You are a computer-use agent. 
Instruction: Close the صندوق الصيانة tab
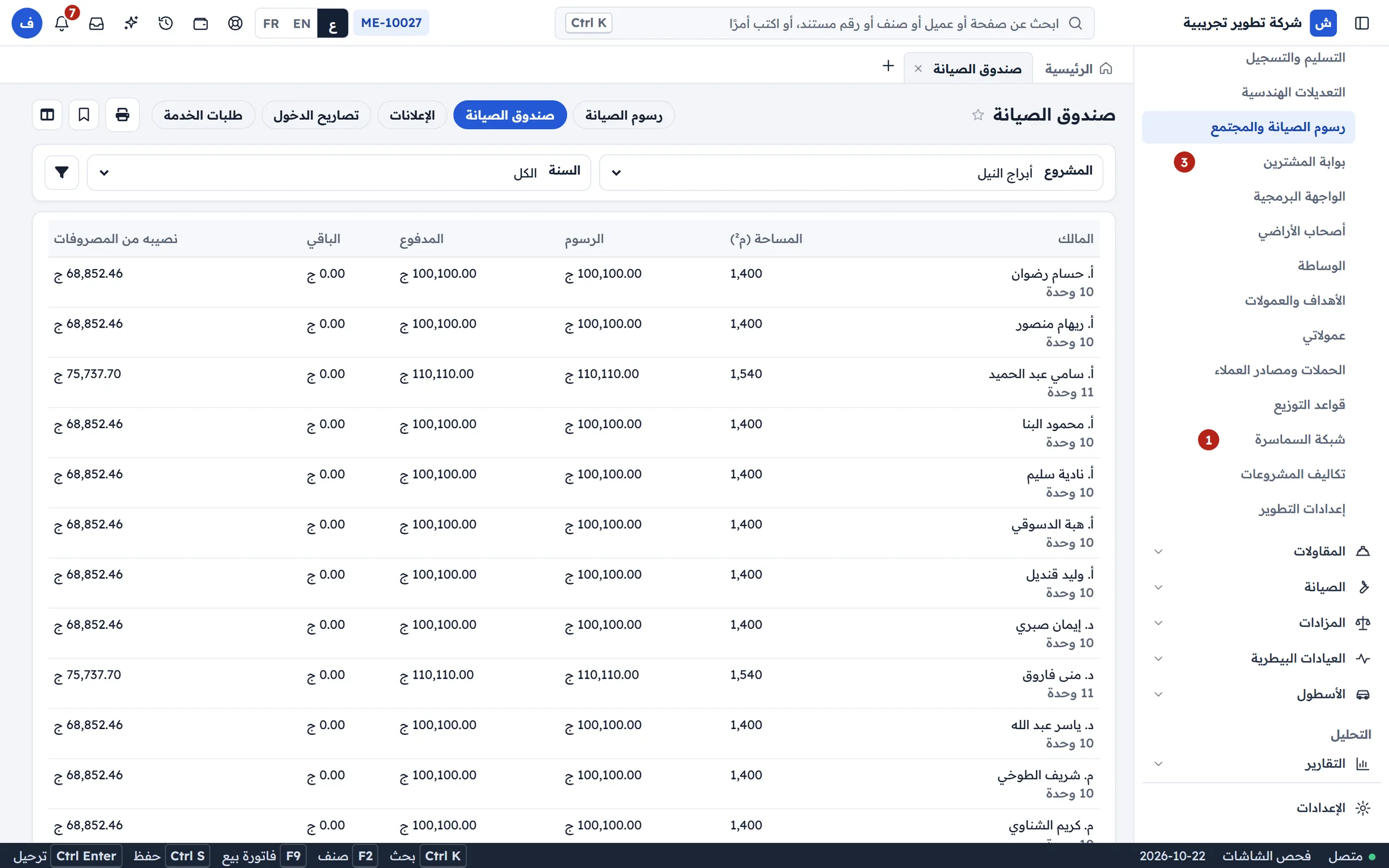918,69
